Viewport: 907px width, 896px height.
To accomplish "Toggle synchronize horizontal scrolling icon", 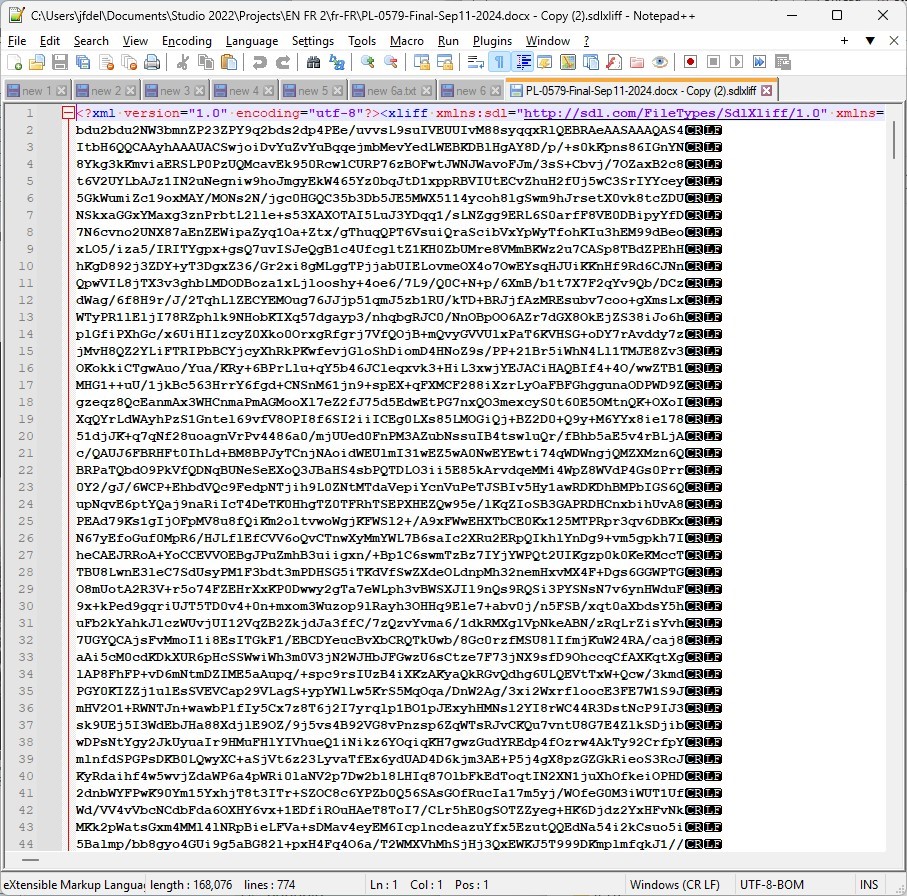I will (x=445, y=62).
